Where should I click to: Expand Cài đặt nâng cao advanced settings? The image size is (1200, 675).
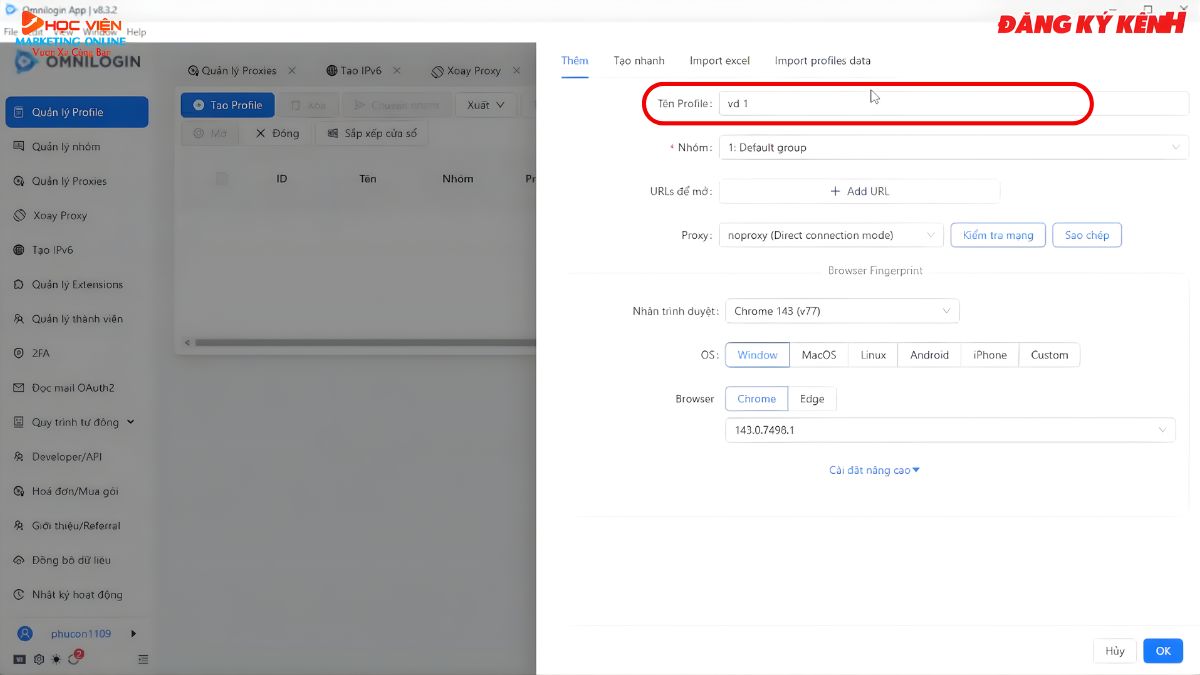tap(874, 470)
